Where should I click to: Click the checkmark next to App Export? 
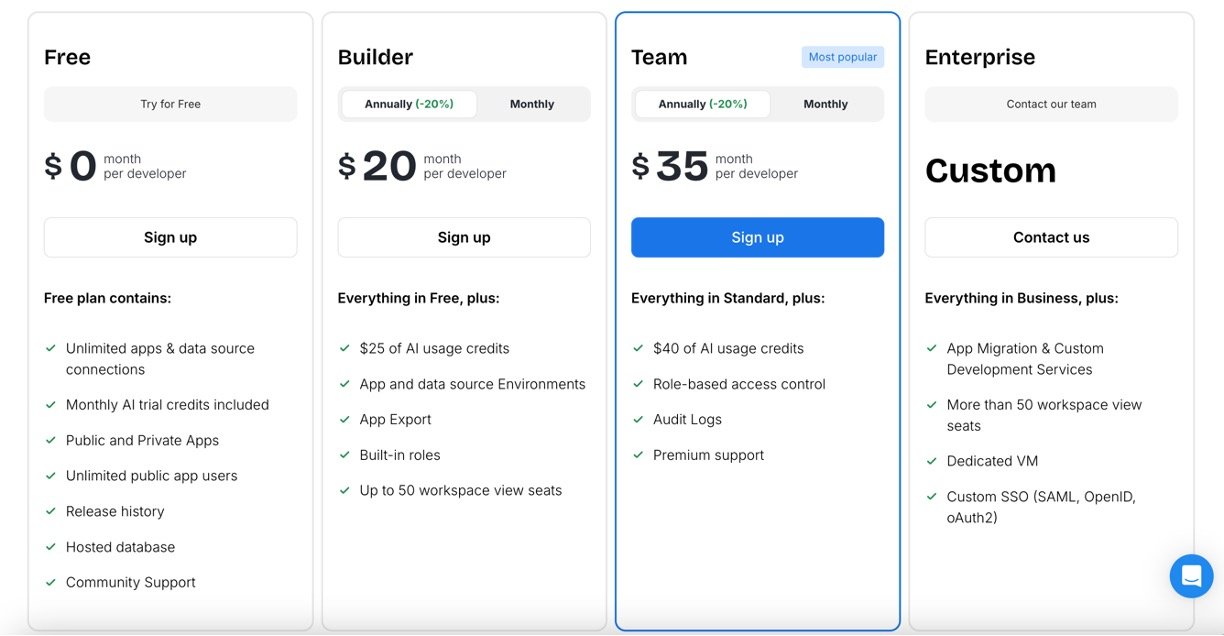[345, 419]
